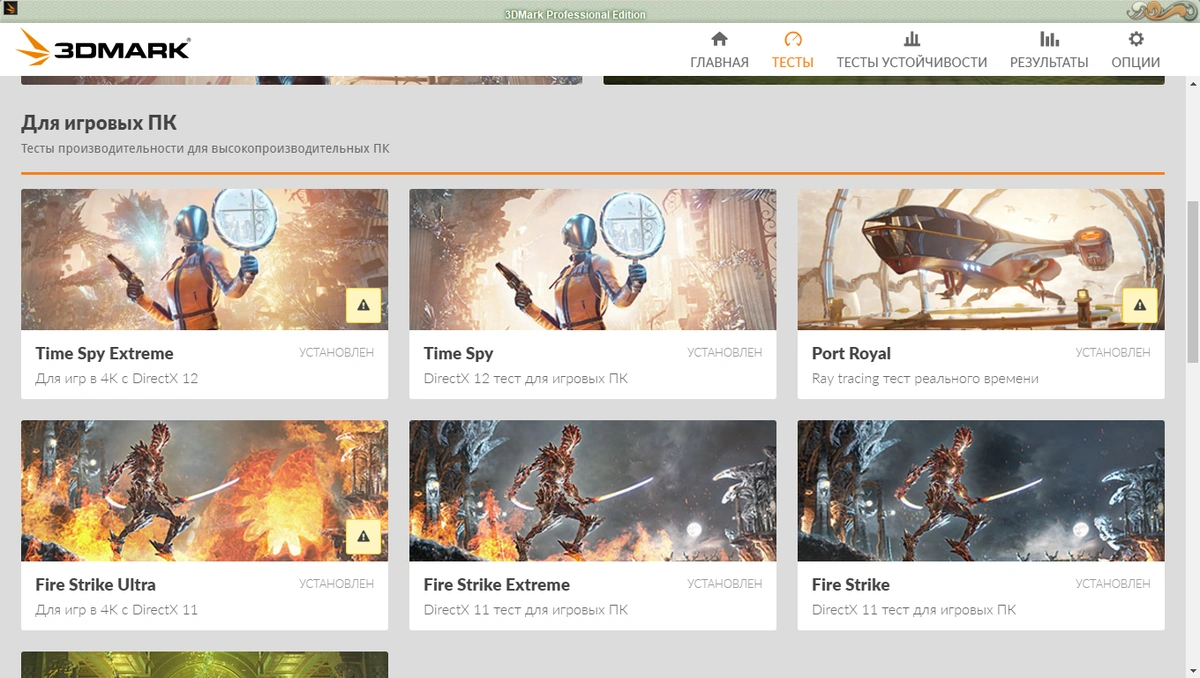Click 'Ray tracing тест реального времени'
The width and height of the screenshot is (1200, 678).
925,379
